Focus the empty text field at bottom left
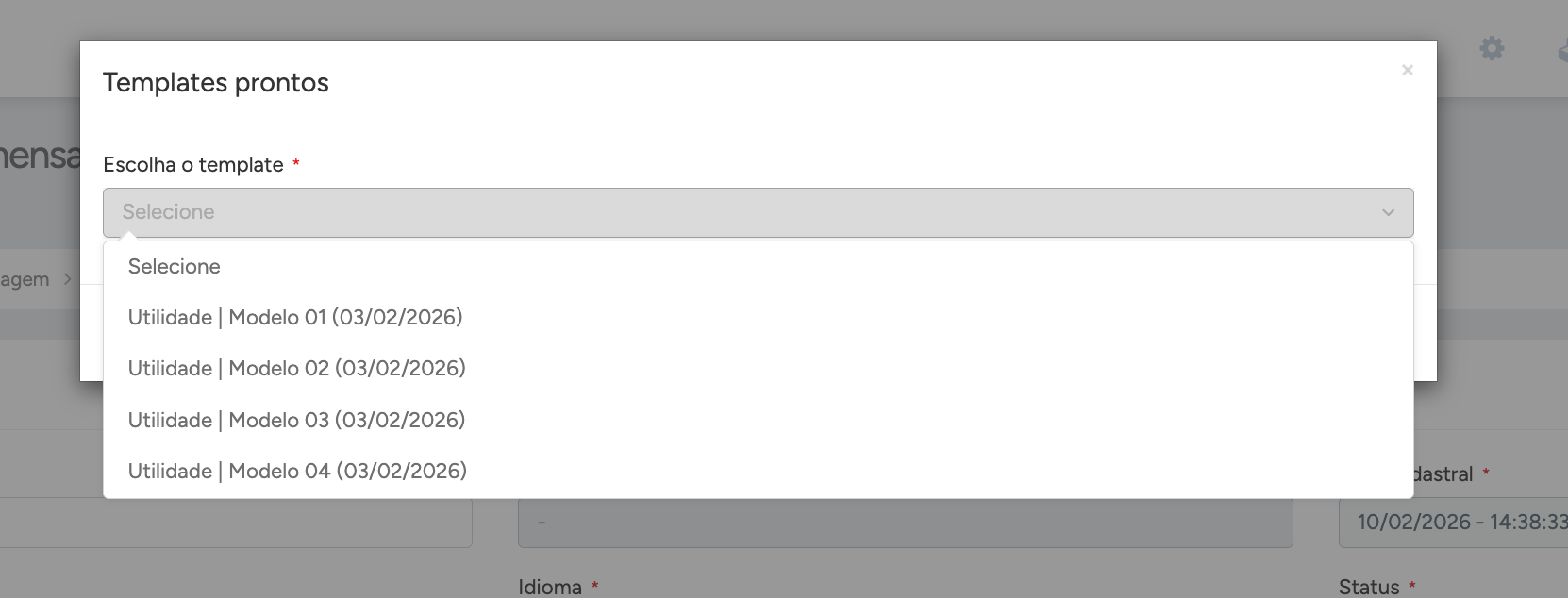The image size is (1568, 598). coord(236,523)
